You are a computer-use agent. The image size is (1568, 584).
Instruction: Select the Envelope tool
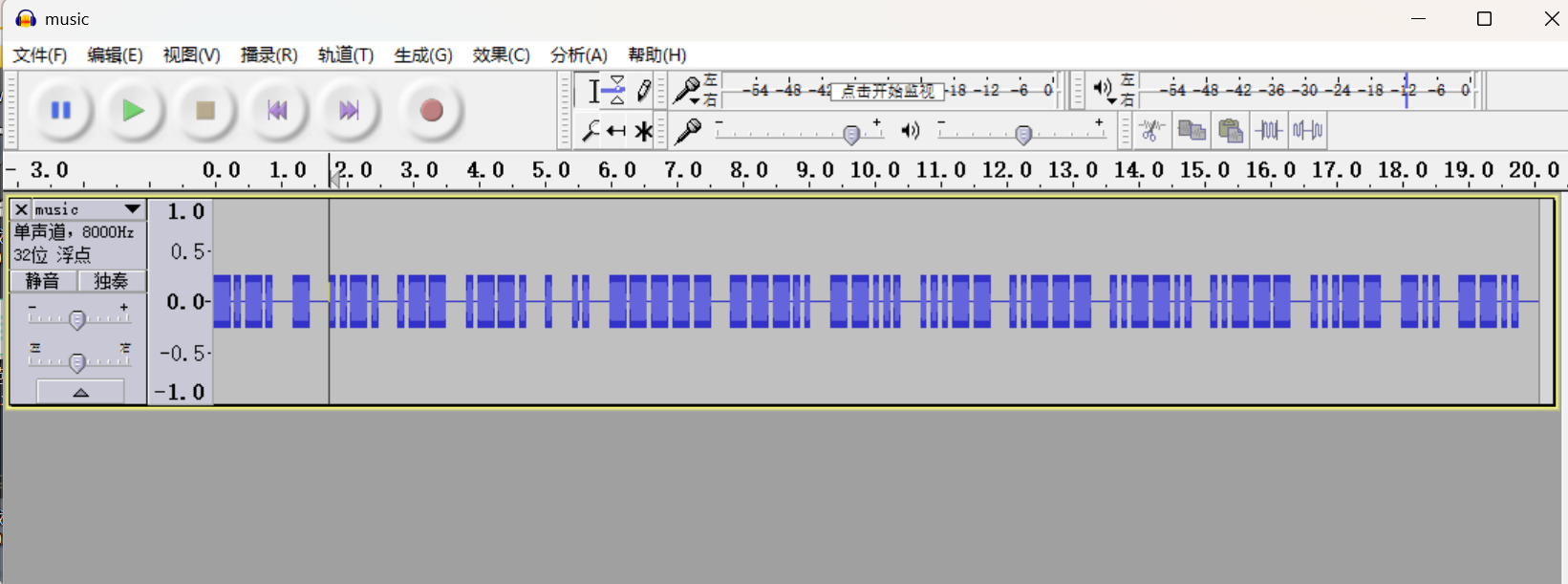click(x=617, y=90)
